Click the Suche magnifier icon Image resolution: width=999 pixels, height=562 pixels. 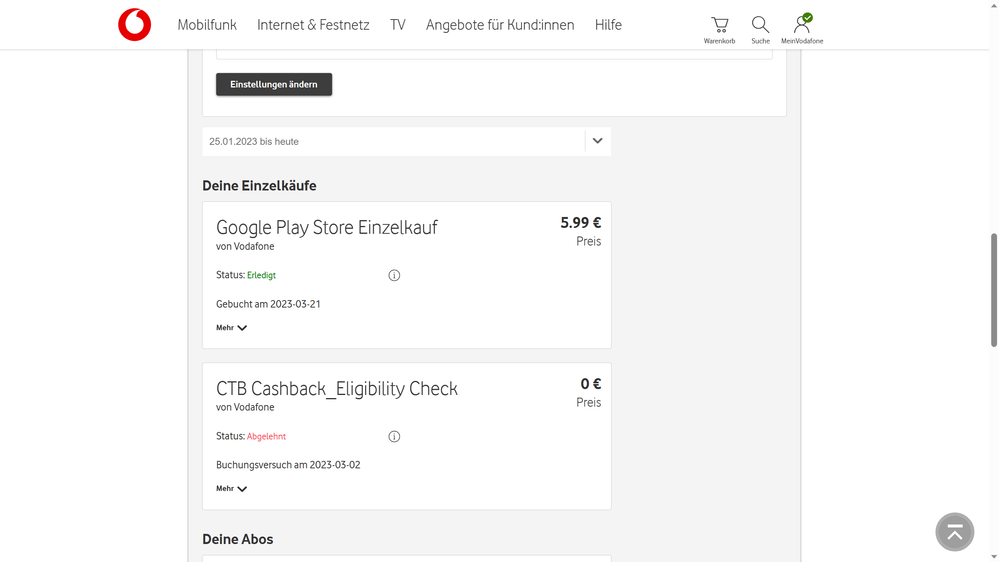(760, 24)
